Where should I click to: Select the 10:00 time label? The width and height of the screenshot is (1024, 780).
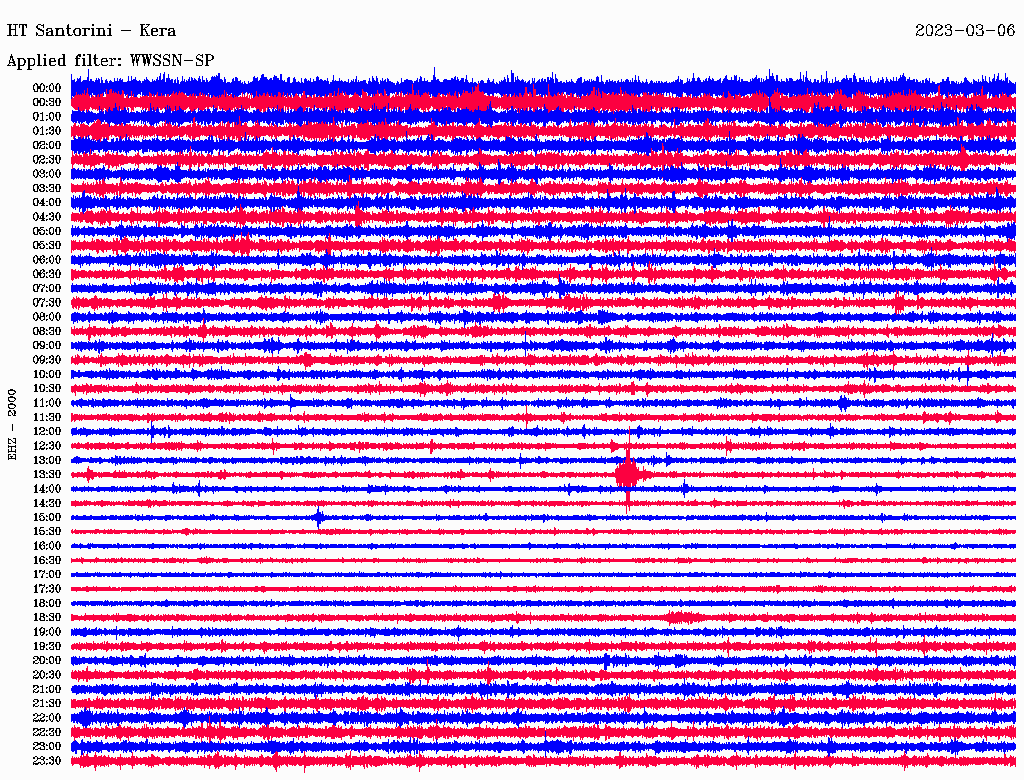pyautogui.click(x=47, y=374)
